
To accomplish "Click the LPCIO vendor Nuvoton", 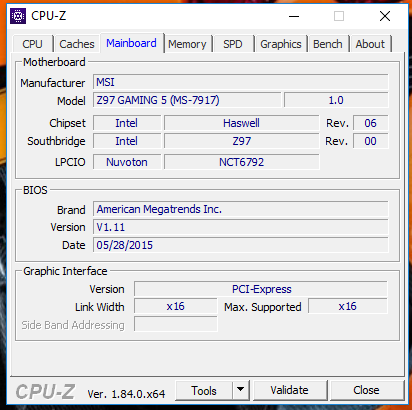I will click(127, 162).
